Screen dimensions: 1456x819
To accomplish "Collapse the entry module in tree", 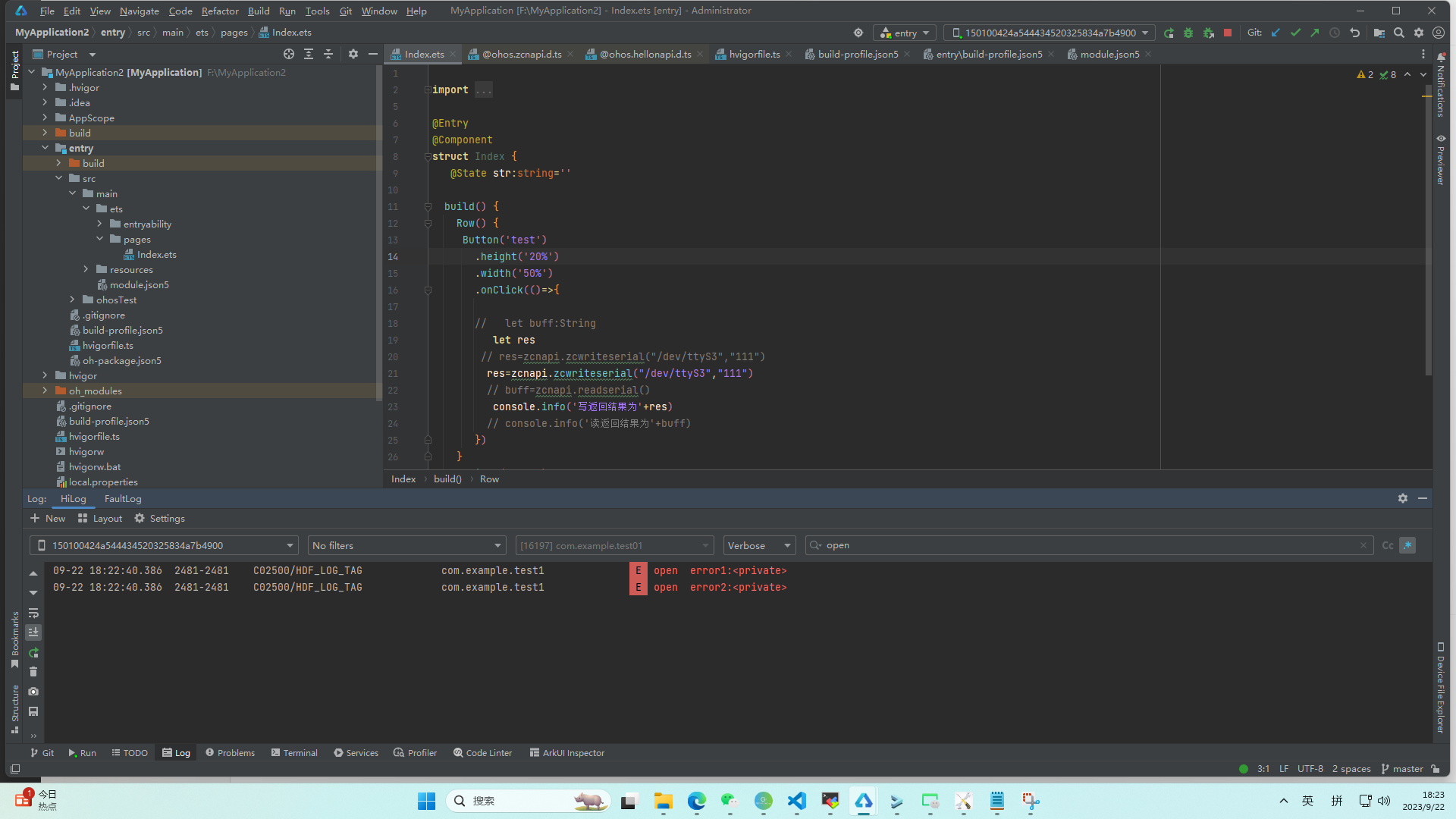I will [x=45, y=148].
